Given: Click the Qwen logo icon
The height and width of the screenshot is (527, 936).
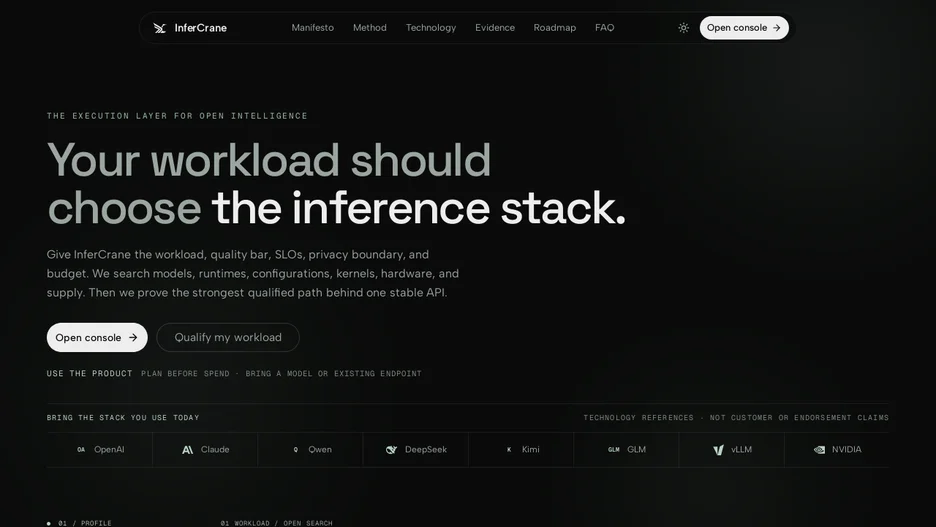Looking at the screenshot, I should tap(295, 449).
